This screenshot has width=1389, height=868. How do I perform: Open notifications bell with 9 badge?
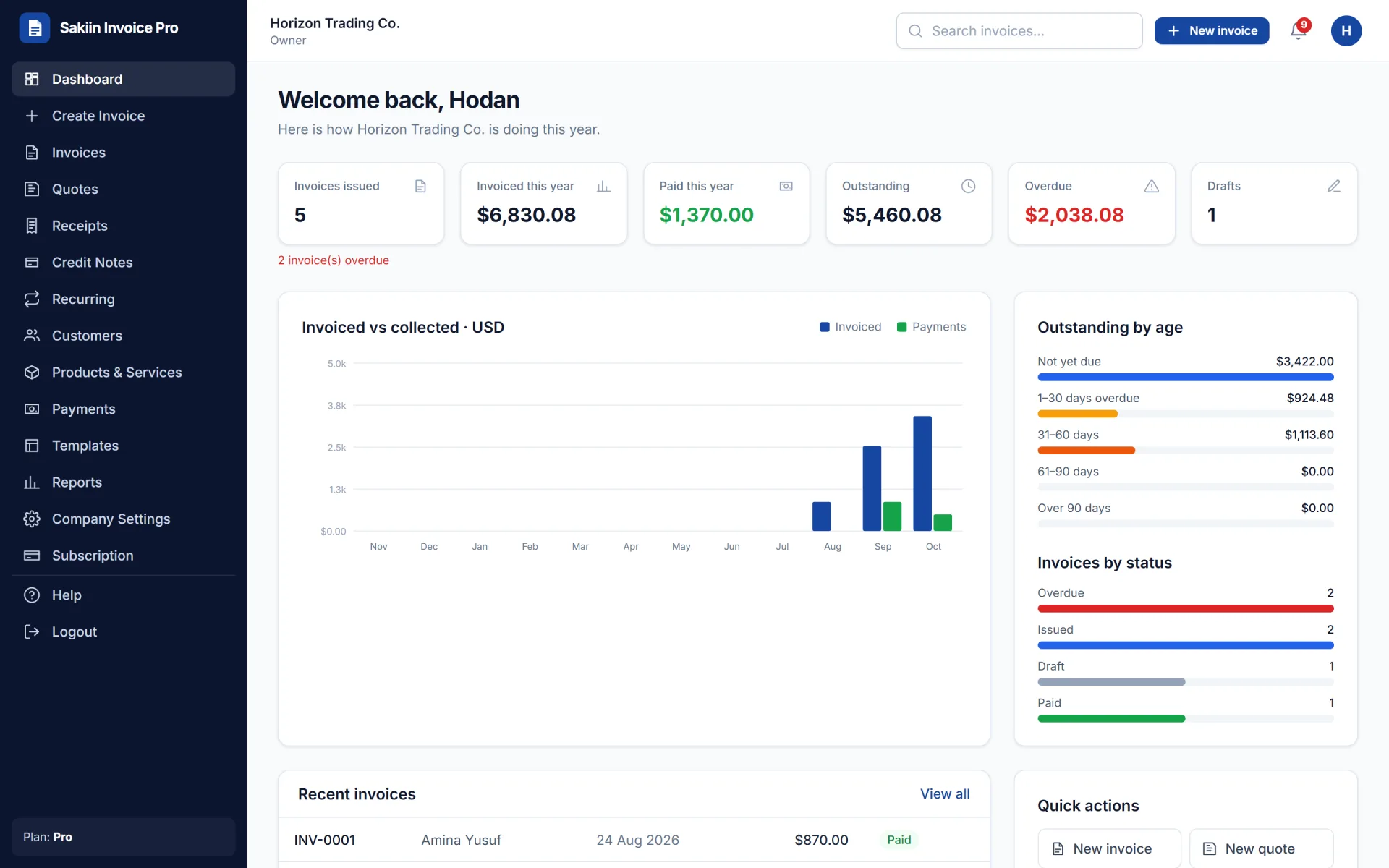click(x=1299, y=30)
